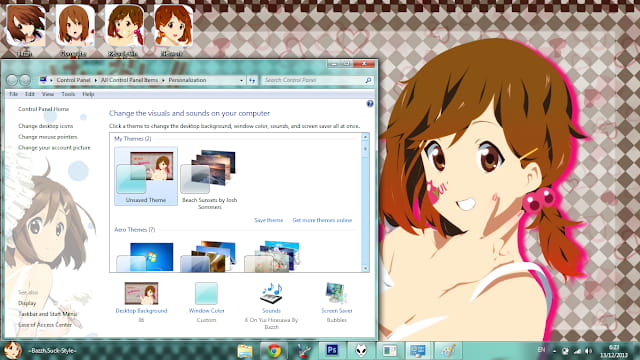Switch to Personalization window in taskbar
Viewport: 640px width, 360px height.
click(418, 351)
